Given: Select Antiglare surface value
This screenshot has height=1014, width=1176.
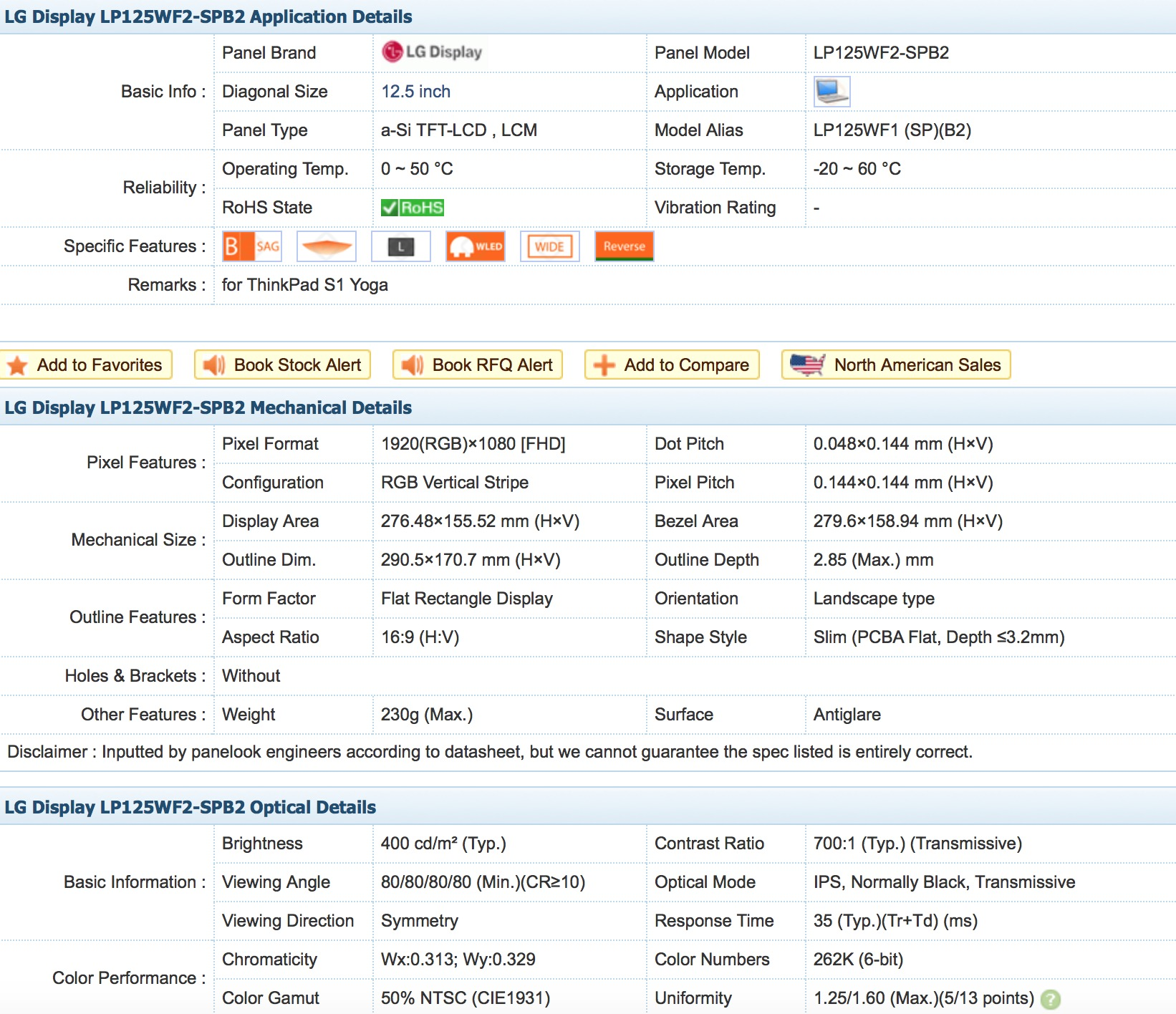Looking at the screenshot, I should coord(847,715).
